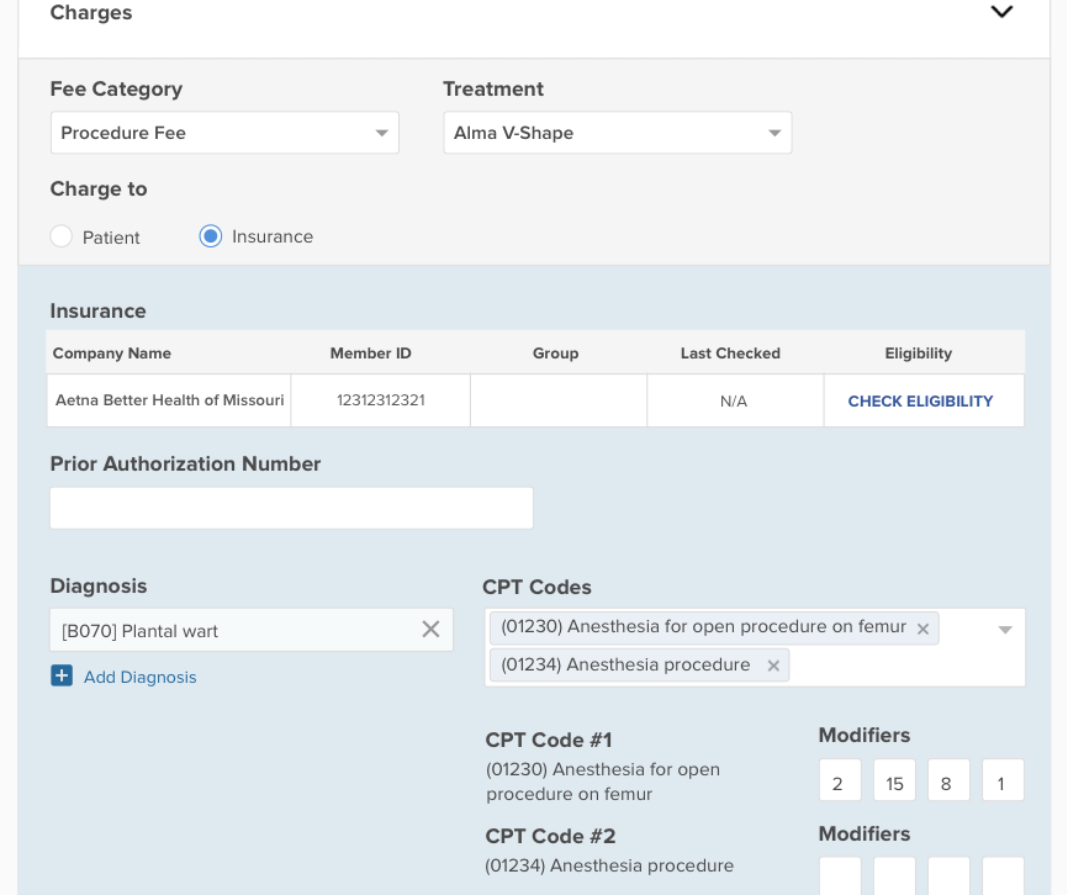1067x895 pixels.
Task: Click the CPT Code #1 heading
Action: tap(548, 740)
